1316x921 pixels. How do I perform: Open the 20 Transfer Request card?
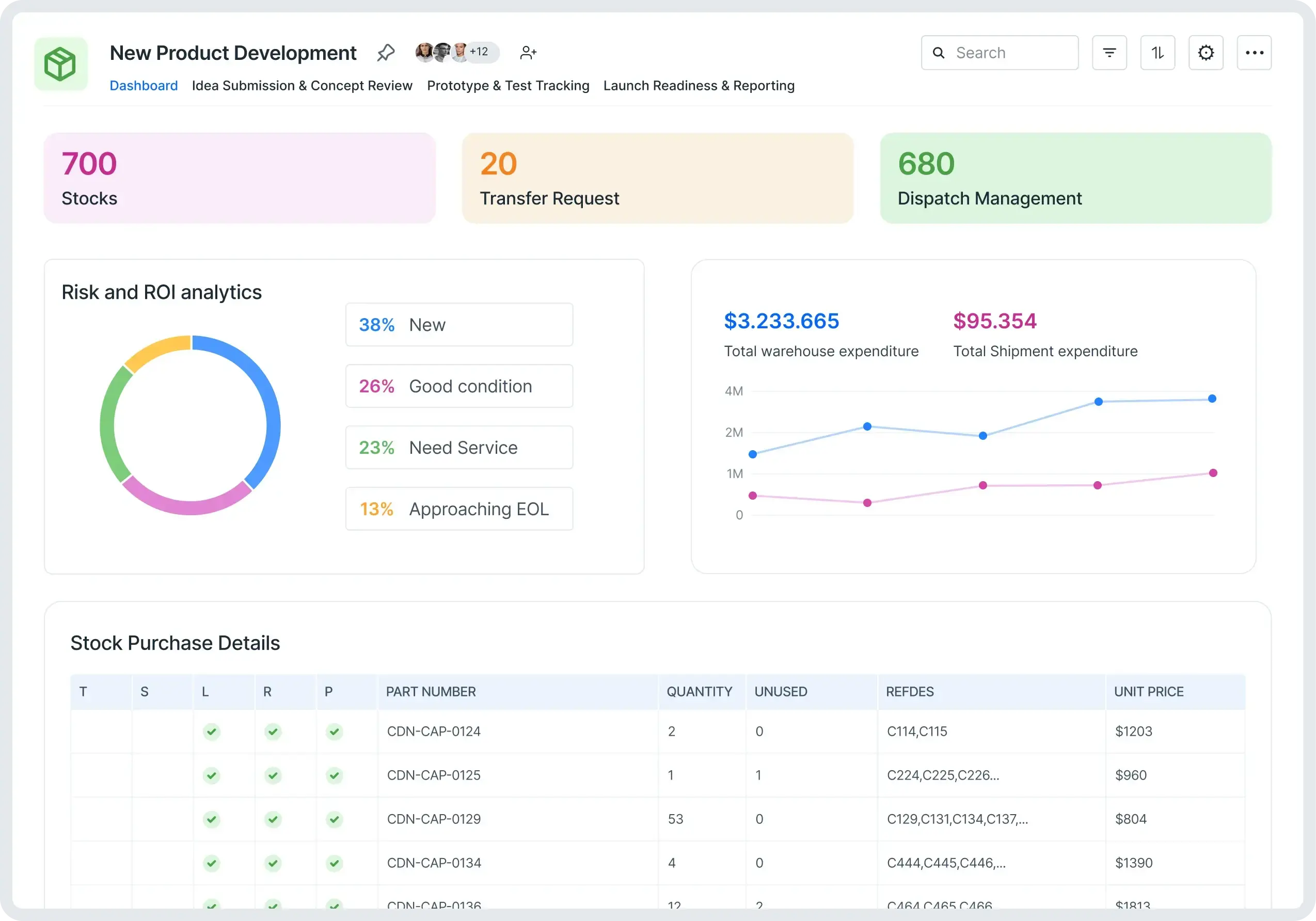(x=657, y=178)
